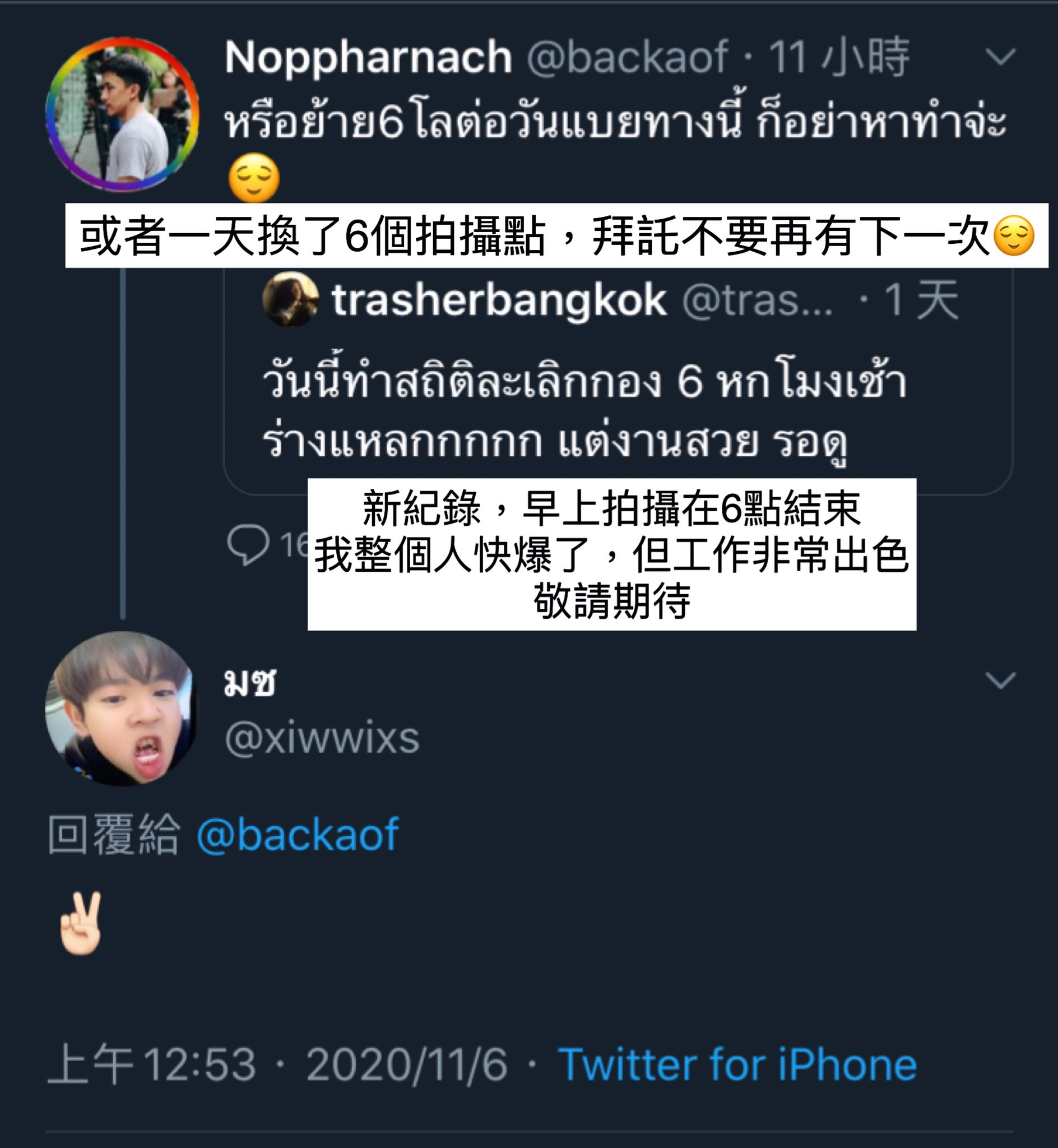Open the 11 小時 tweet timestamp
This screenshot has width=1058, height=1148.
point(838,57)
